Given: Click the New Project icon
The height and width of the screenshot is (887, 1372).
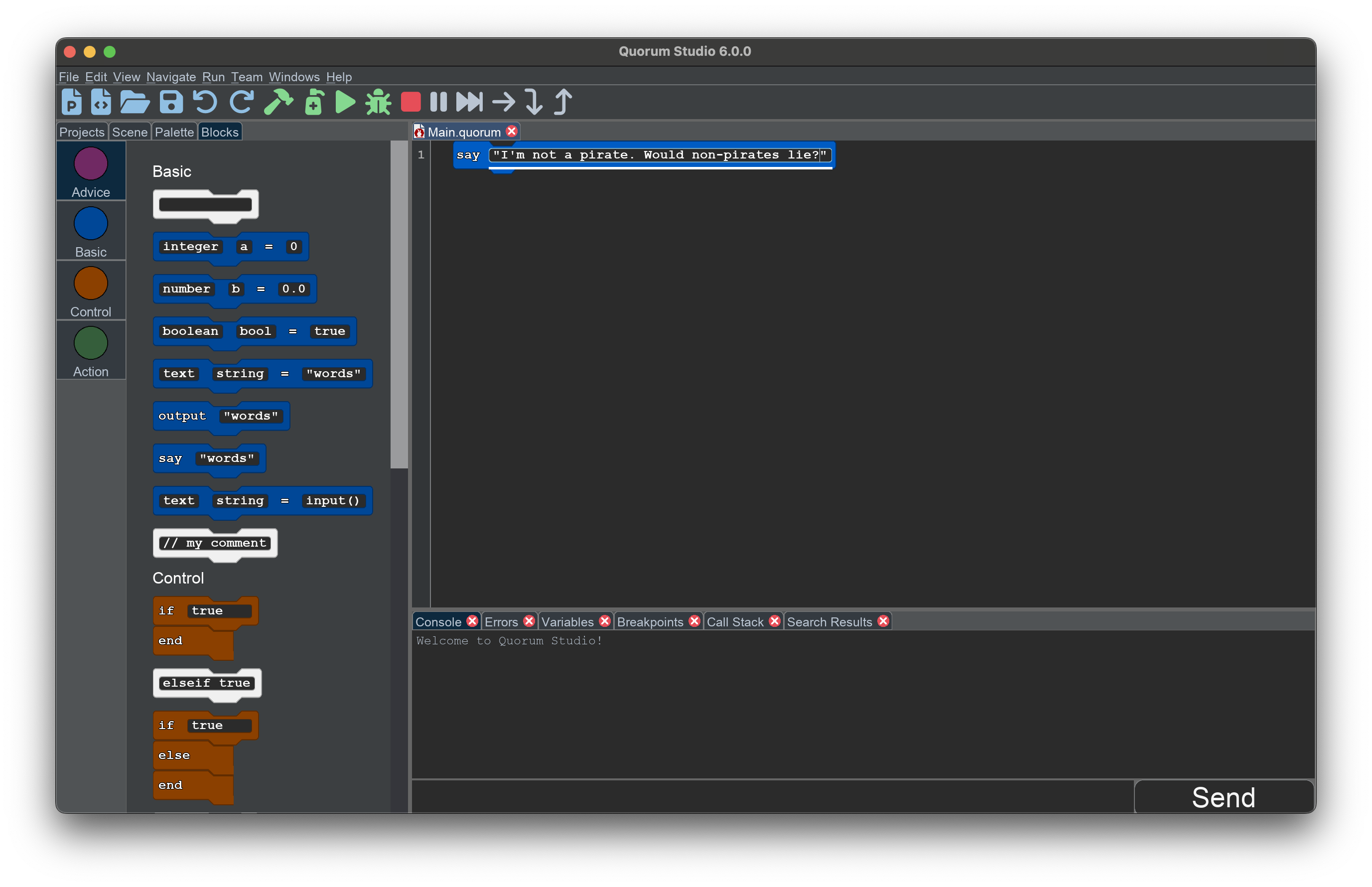Looking at the screenshot, I should tap(71, 103).
